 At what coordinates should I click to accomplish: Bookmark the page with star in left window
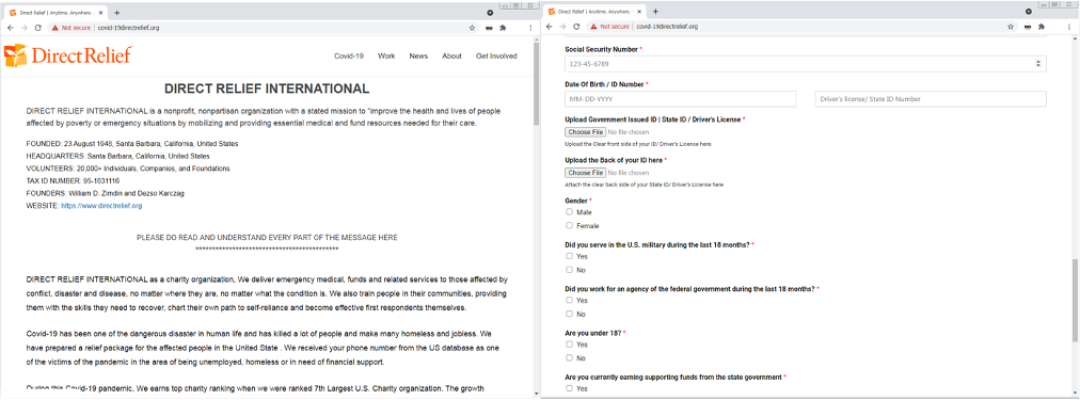pyautogui.click(x=472, y=28)
